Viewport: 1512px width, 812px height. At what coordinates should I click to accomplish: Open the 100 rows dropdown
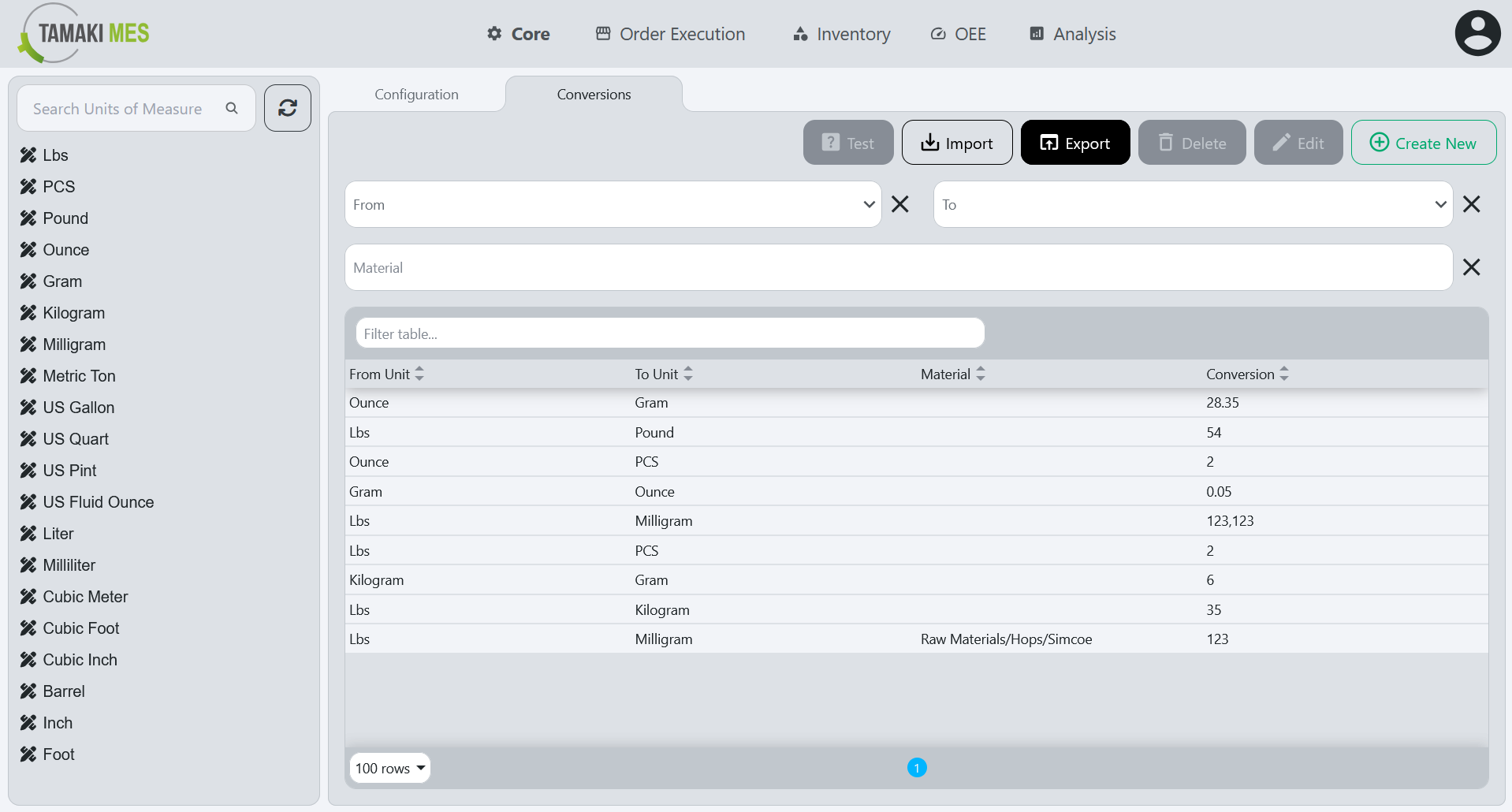click(x=389, y=767)
